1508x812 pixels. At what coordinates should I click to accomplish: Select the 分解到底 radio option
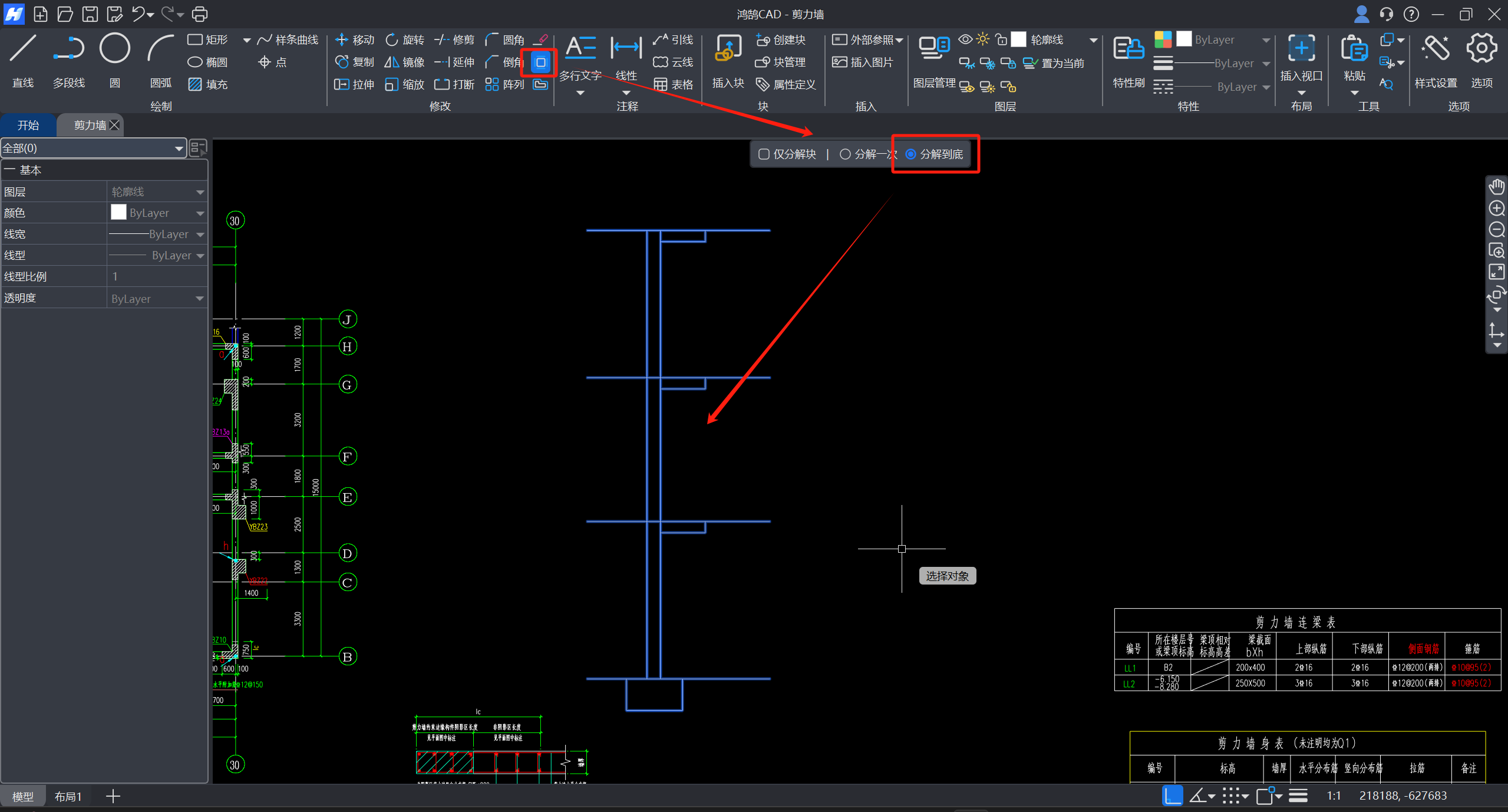point(910,154)
